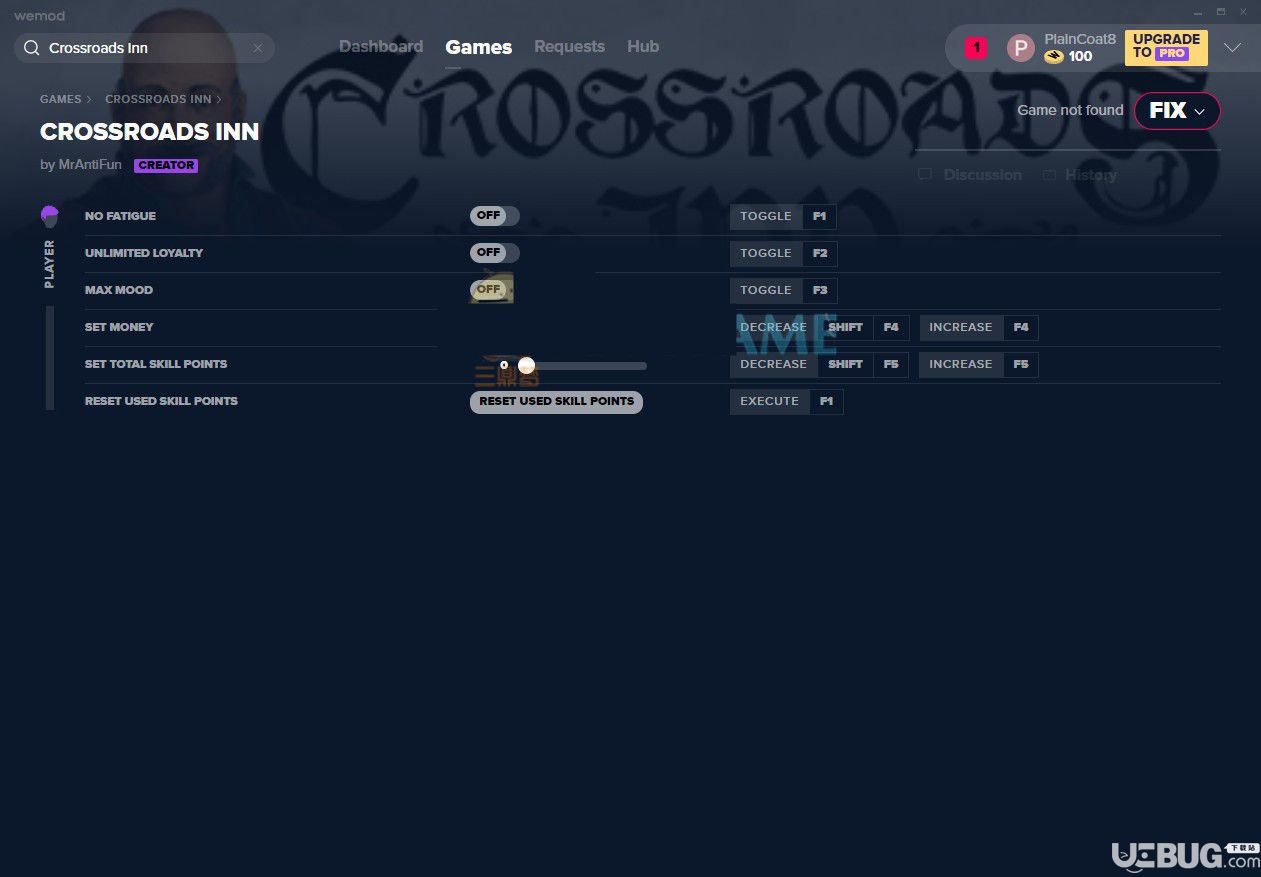Screen dimensions: 1261x877
Task: Click Decrease hotkey for Set Total Skill Points
Action: click(x=820, y=364)
